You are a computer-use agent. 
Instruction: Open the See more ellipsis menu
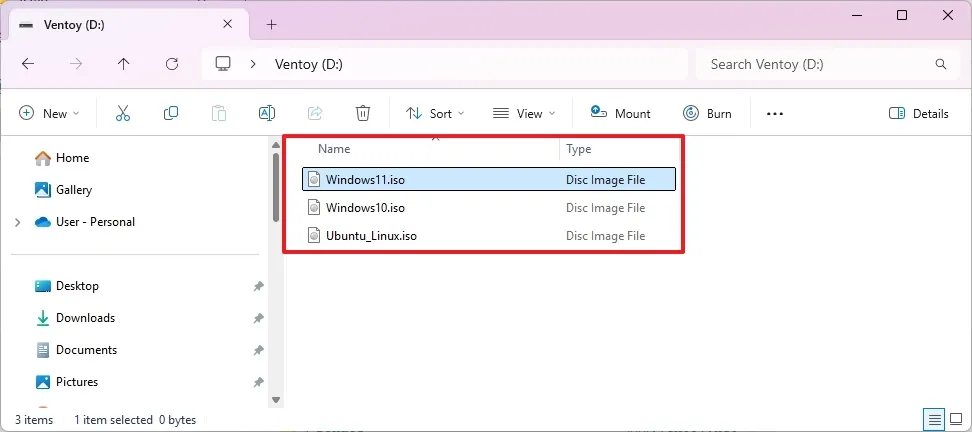(775, 113)
